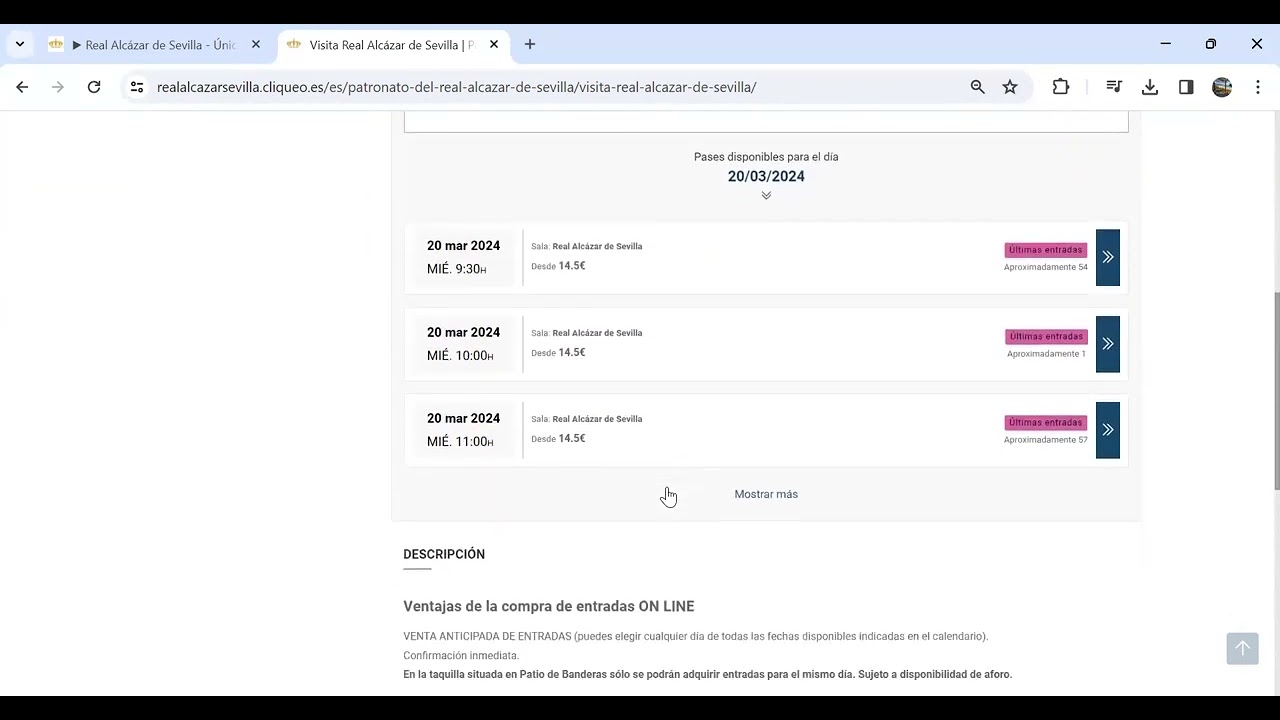Click the Últimas entradas badge for 9:30
The height and width of the screenshot is (720, 1280).
click(x=1045, y=250)
